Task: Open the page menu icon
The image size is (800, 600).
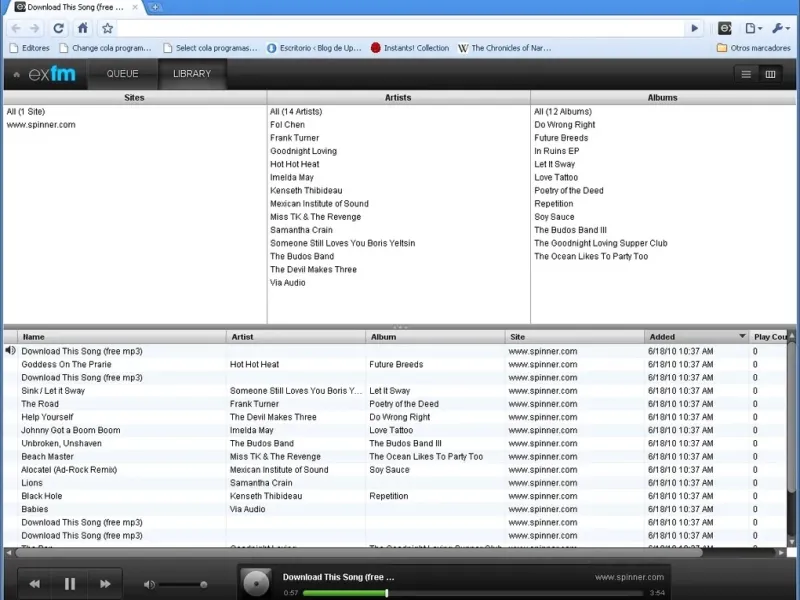Action: 753,28
